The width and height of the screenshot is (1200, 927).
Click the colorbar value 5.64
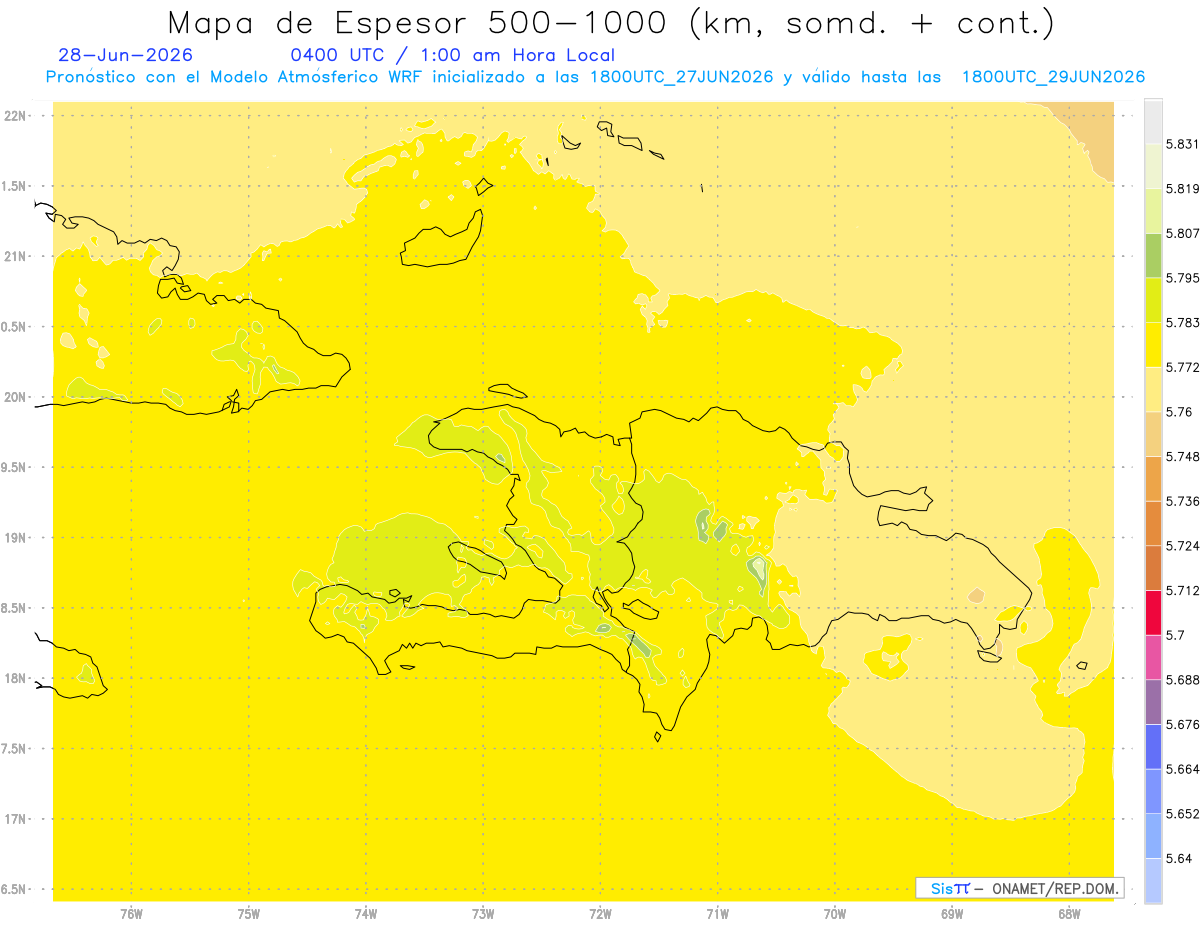[1178, 858]
